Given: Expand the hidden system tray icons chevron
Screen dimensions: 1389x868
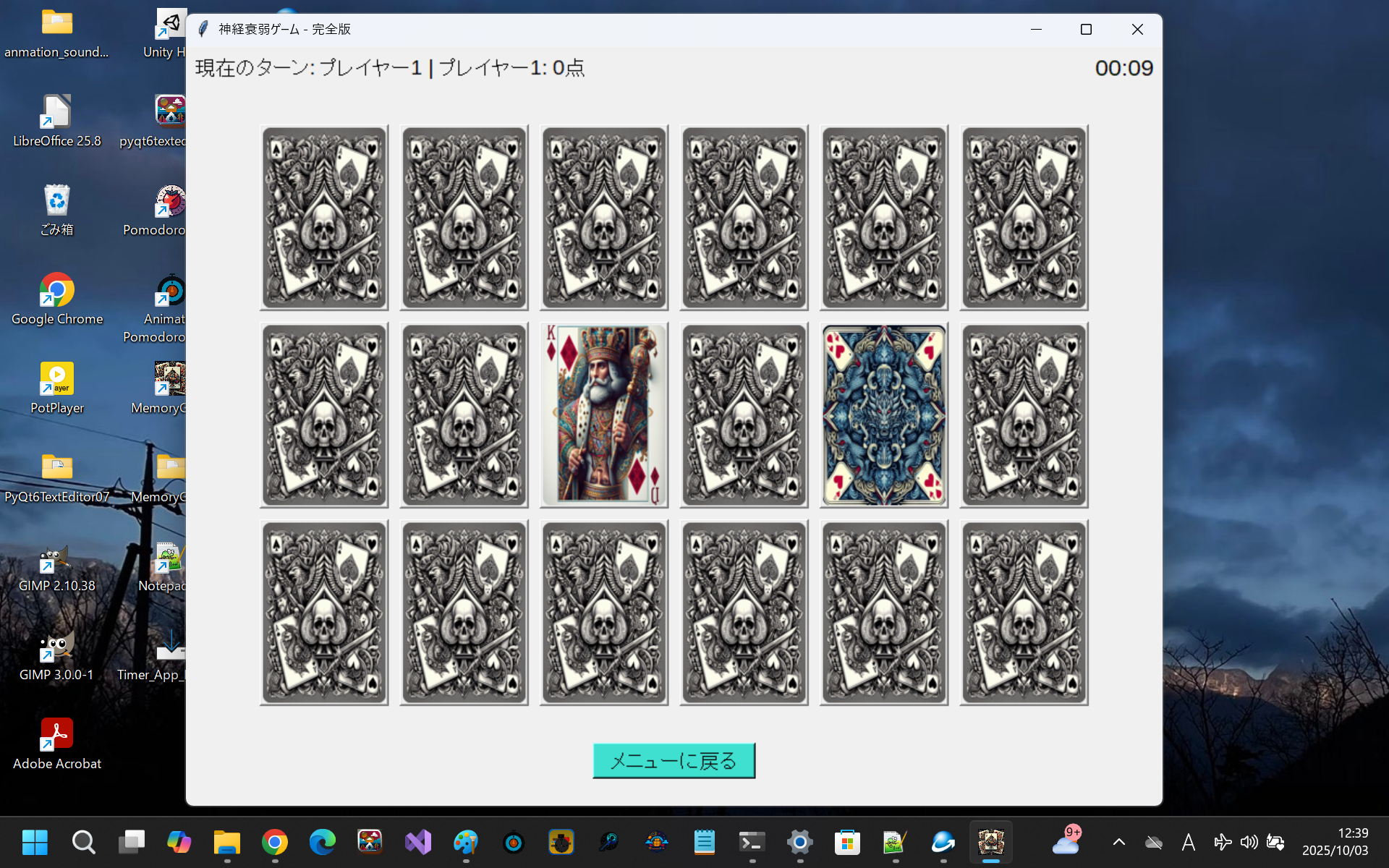Looking at the screenshot, I should pos(1118,842).
